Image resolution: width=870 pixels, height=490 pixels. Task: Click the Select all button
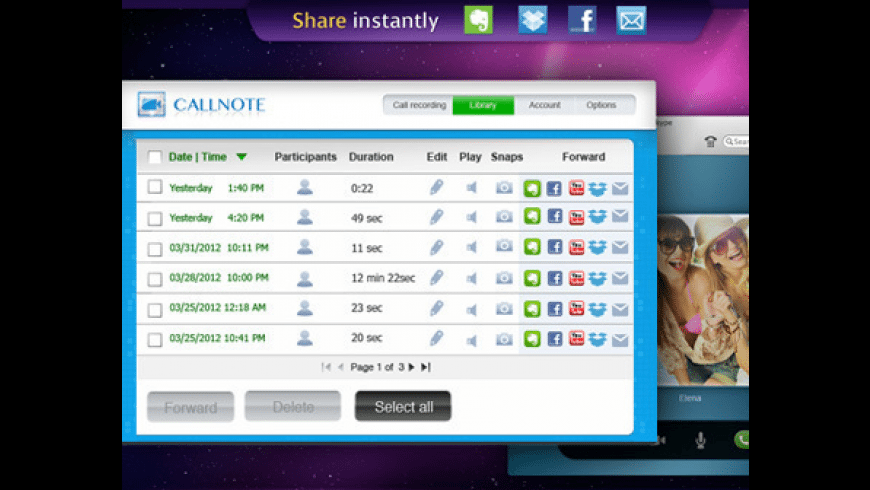tap(403, 407)
